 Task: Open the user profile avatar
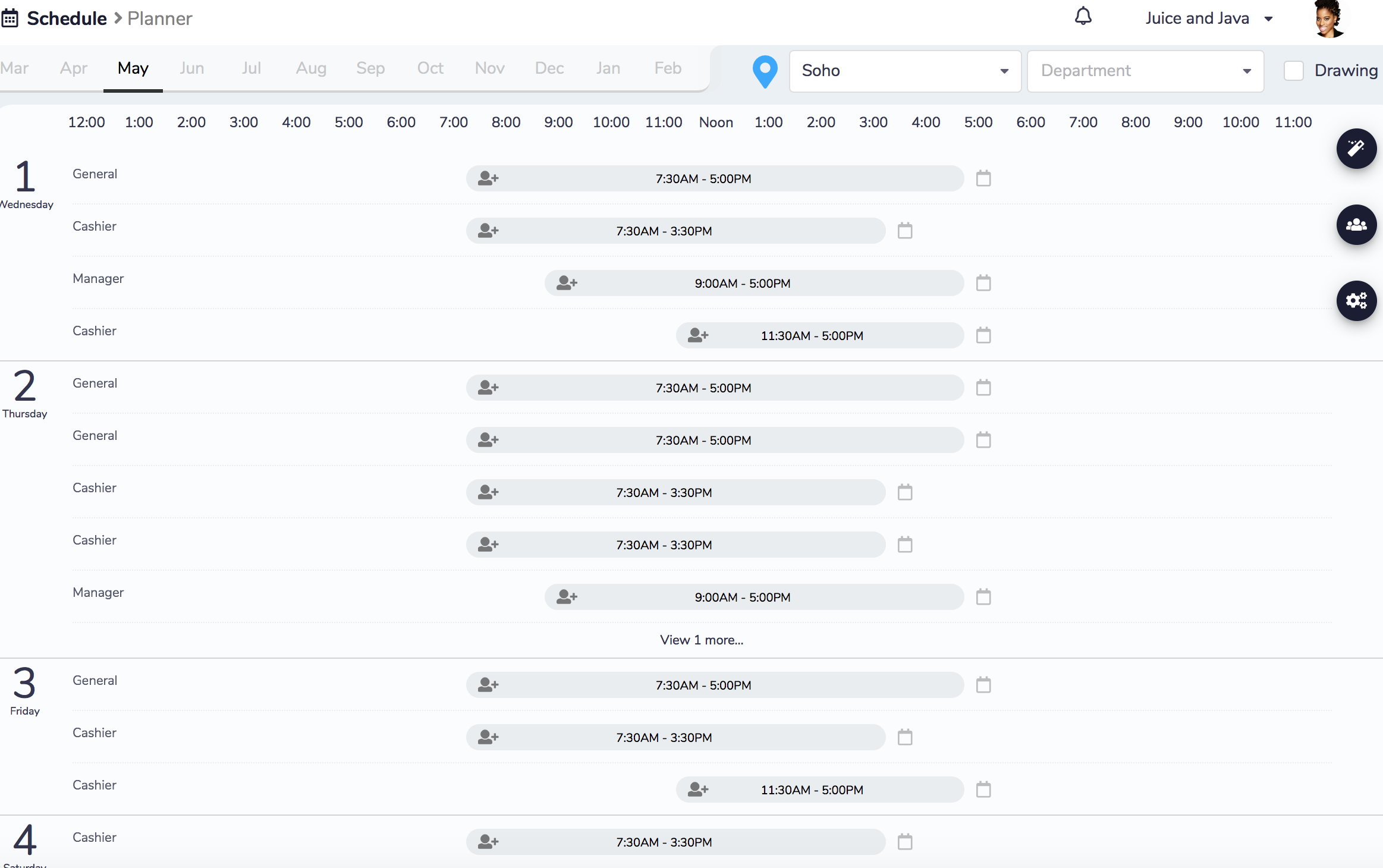(x=1329, y=18)
